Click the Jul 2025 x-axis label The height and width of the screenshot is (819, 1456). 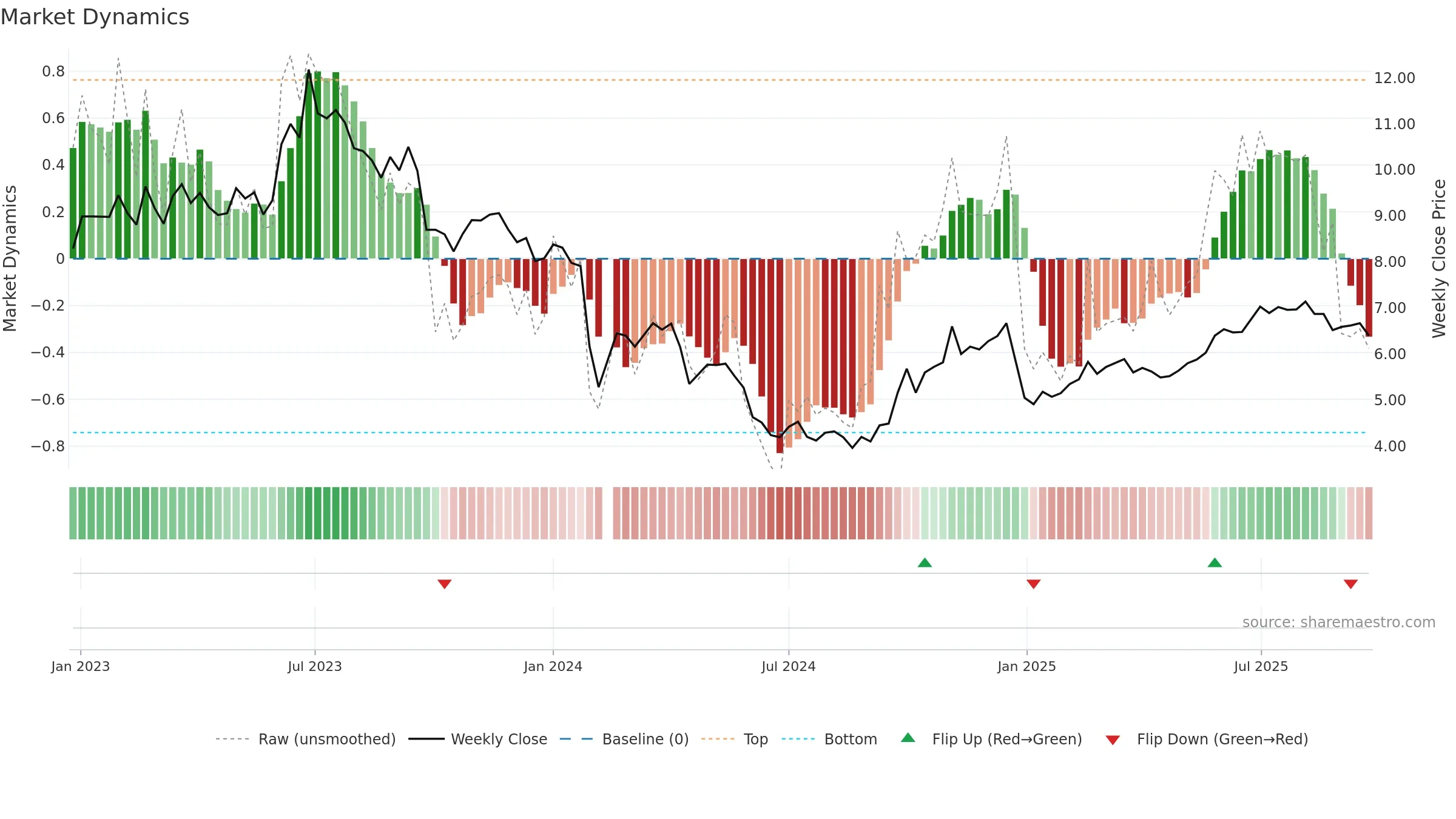click(1261, 666)
